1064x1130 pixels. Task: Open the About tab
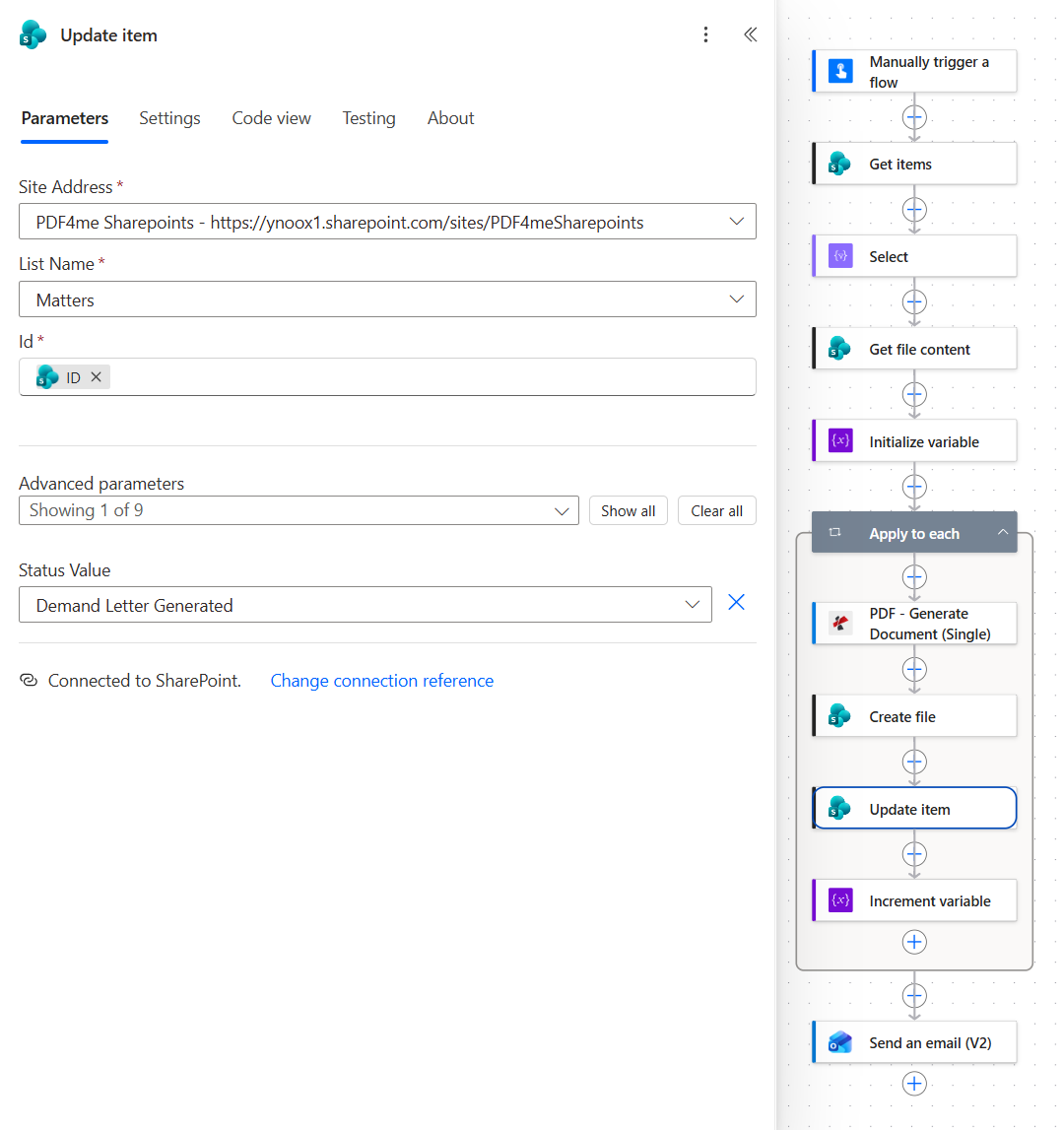point(450,118)
